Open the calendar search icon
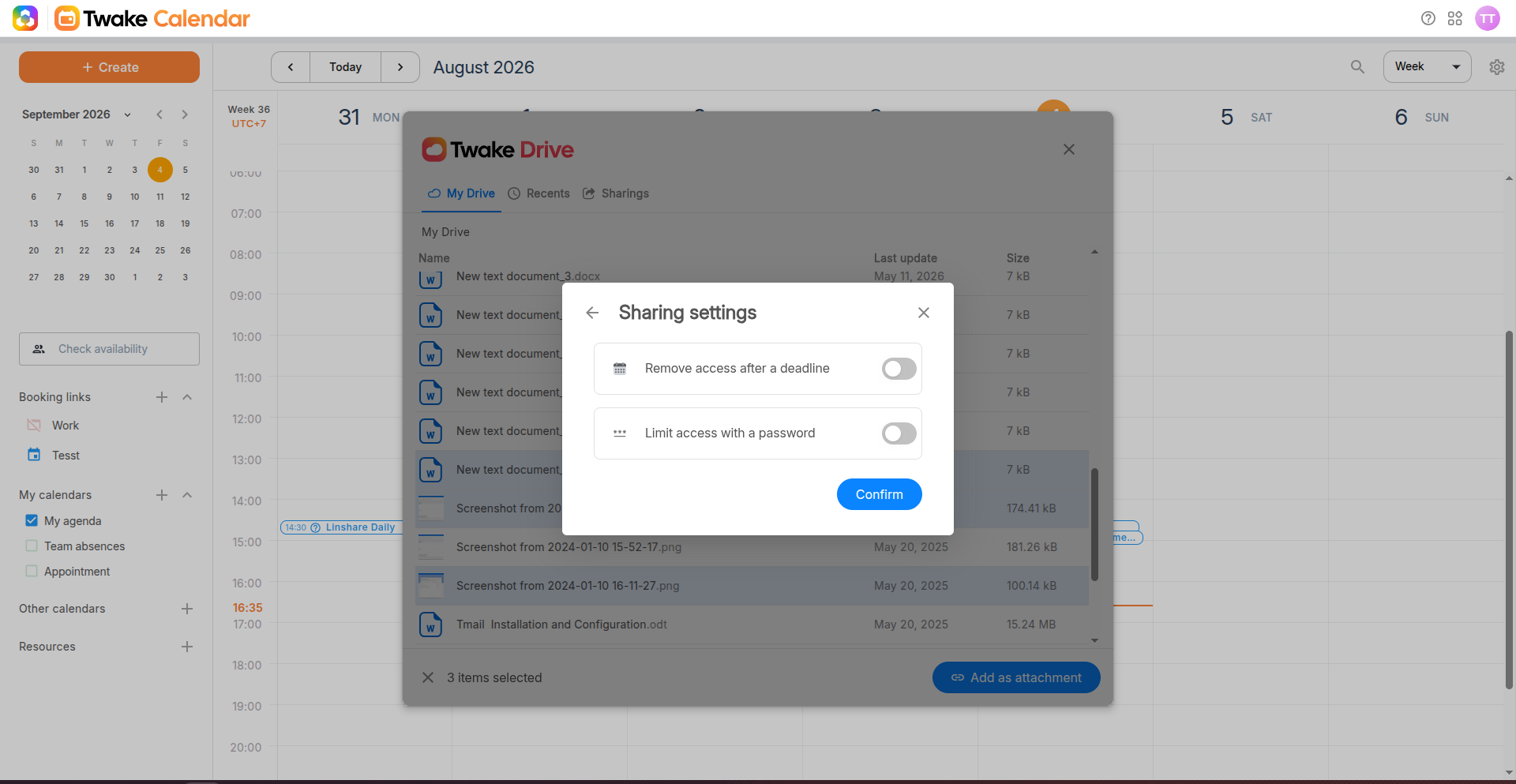Screen dimensions: 1516x784 pyautogui.click(x=1357, y=67)
